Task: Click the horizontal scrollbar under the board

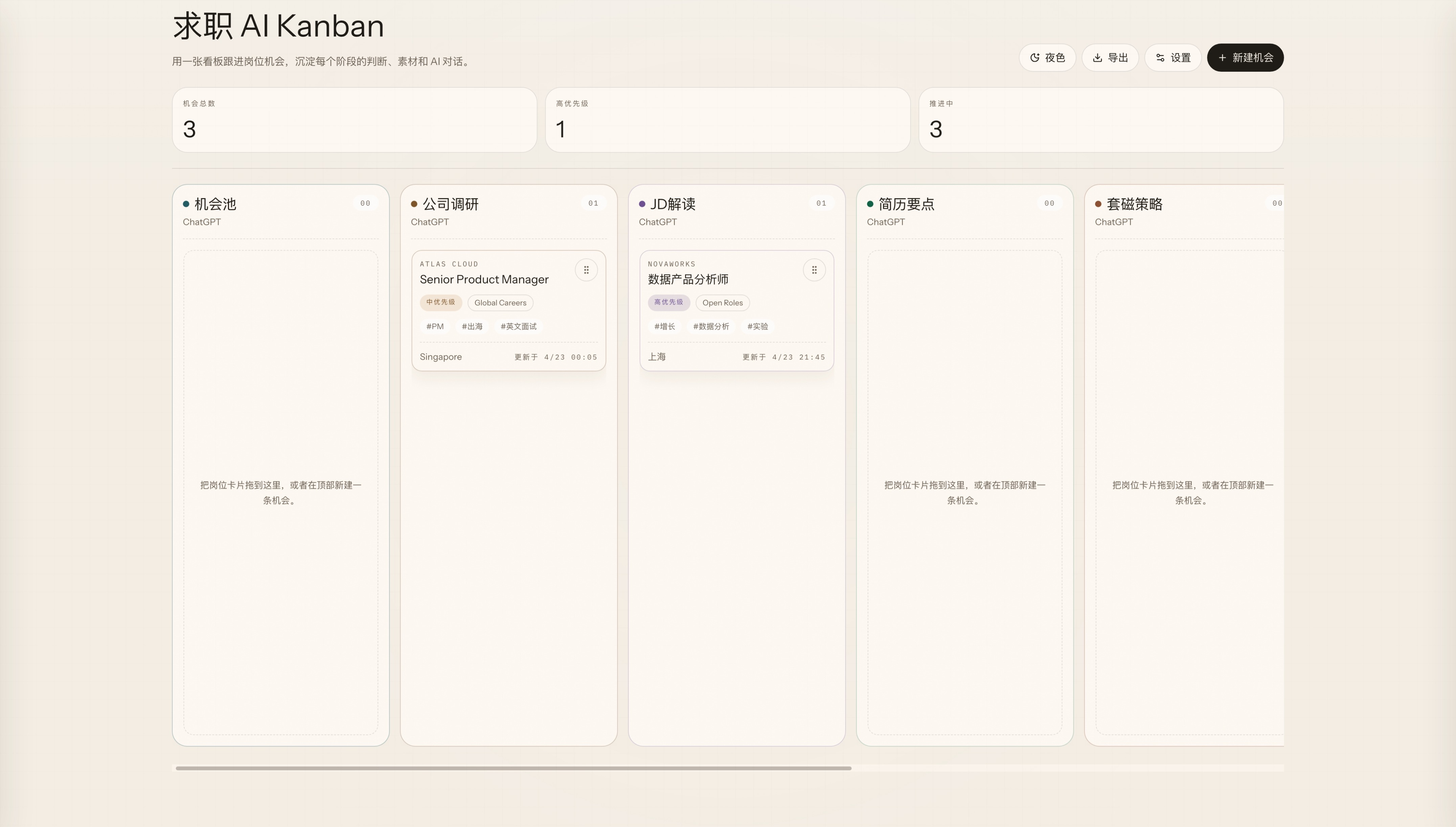Action: (513, 768)
